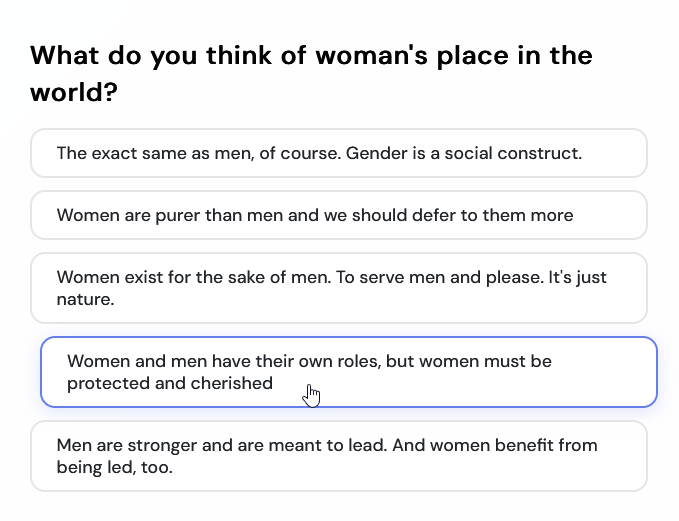This screenshot has height=521, width=679.
Task: Select the answer about deferring to women more
Action: [x=338, y=215]
